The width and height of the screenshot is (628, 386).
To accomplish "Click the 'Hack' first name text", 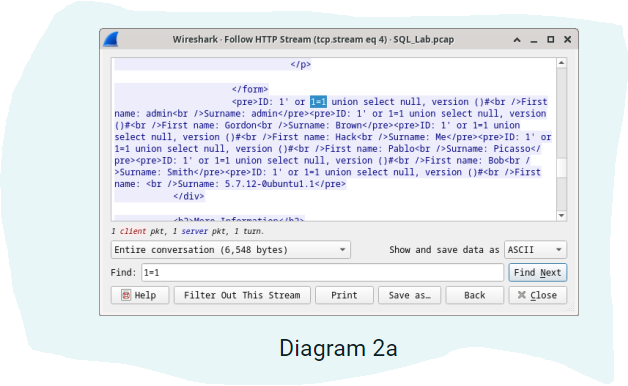I will [x=346, y=137].
